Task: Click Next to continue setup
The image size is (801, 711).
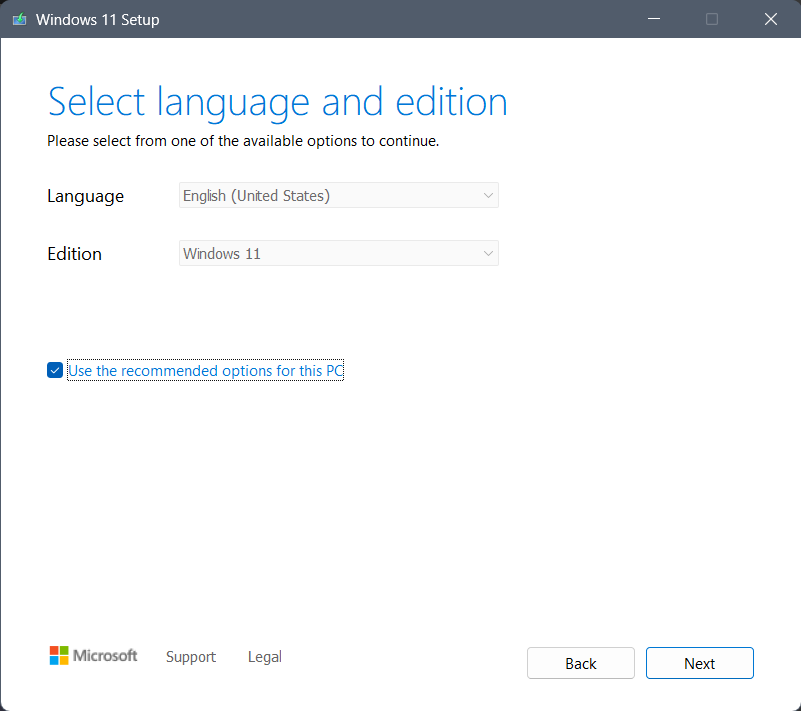Action: [x=699, y=663]
